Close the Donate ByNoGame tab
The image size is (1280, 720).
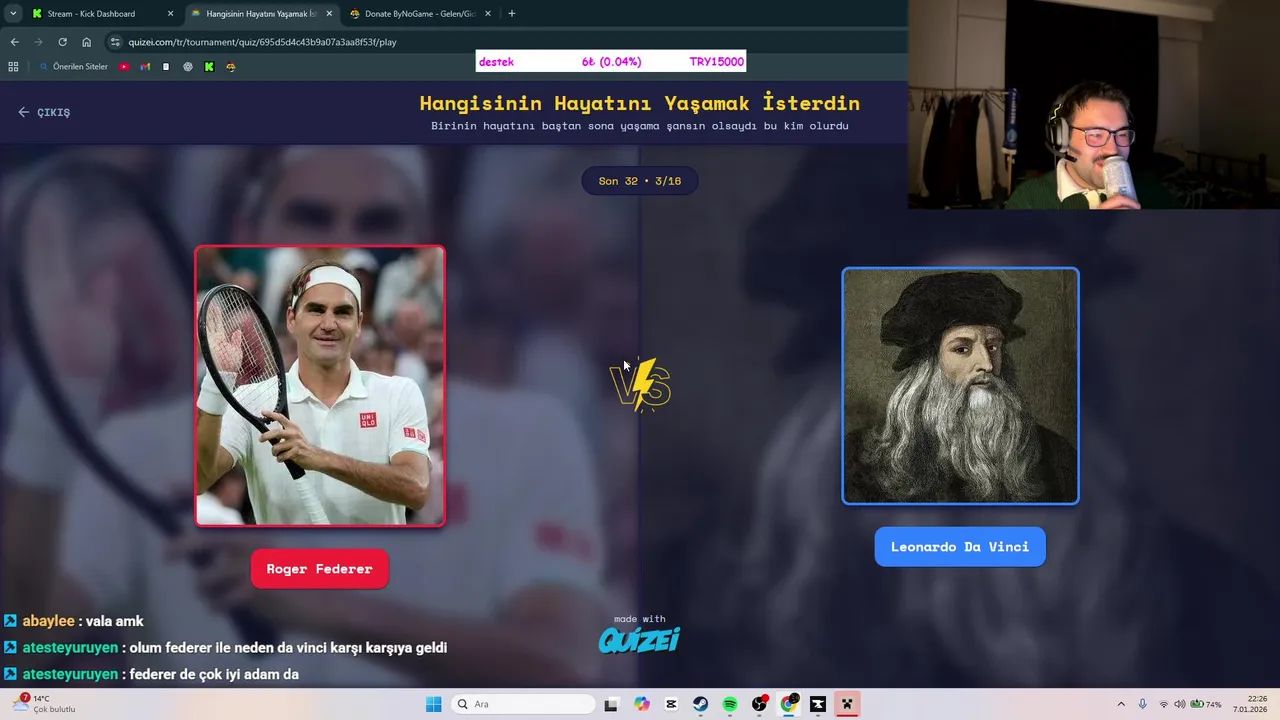488,14
